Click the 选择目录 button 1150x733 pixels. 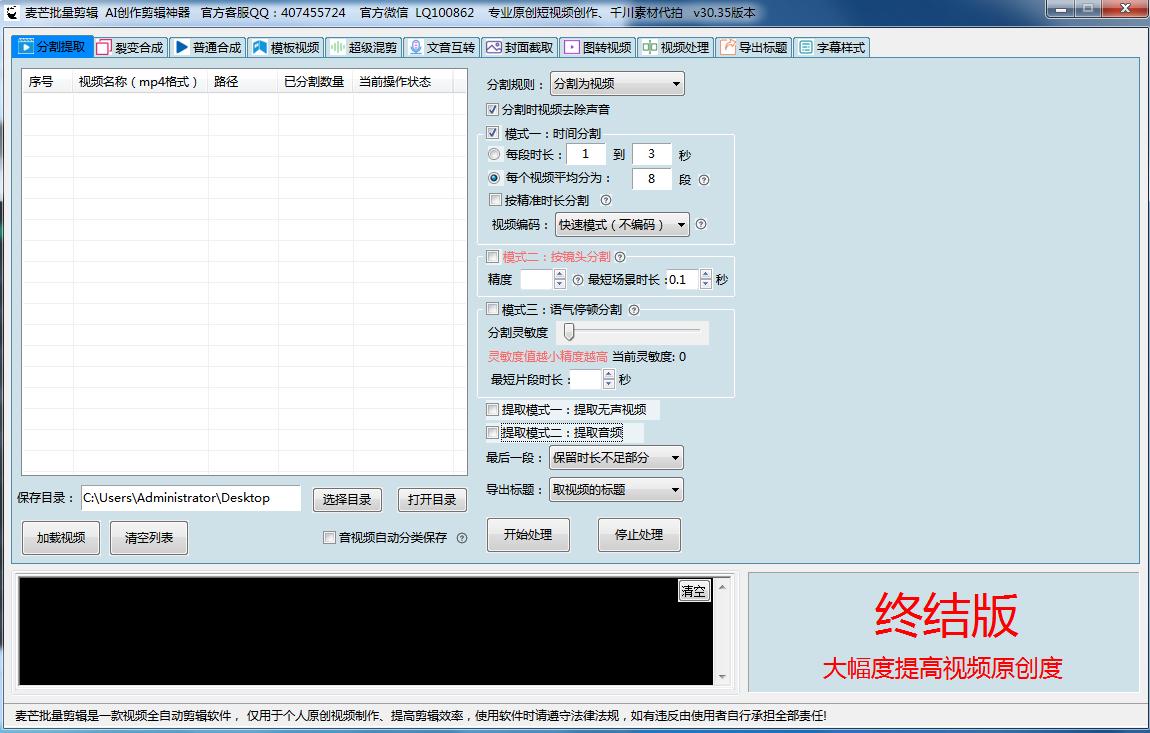pyautogui.click(x=347, y=499)
